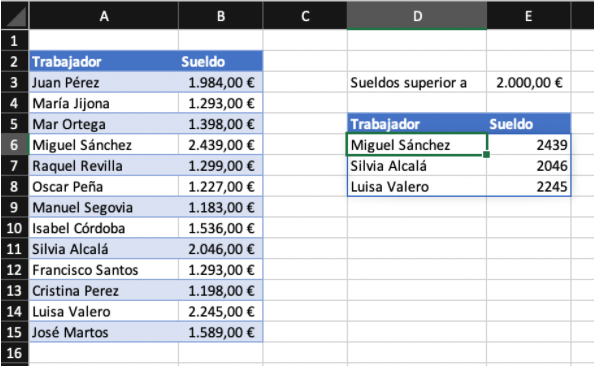The height and width of the screenshot is (368, 594).
Task: Select cell with Miguel Sánchez in column D
Action: pos(417,144)
